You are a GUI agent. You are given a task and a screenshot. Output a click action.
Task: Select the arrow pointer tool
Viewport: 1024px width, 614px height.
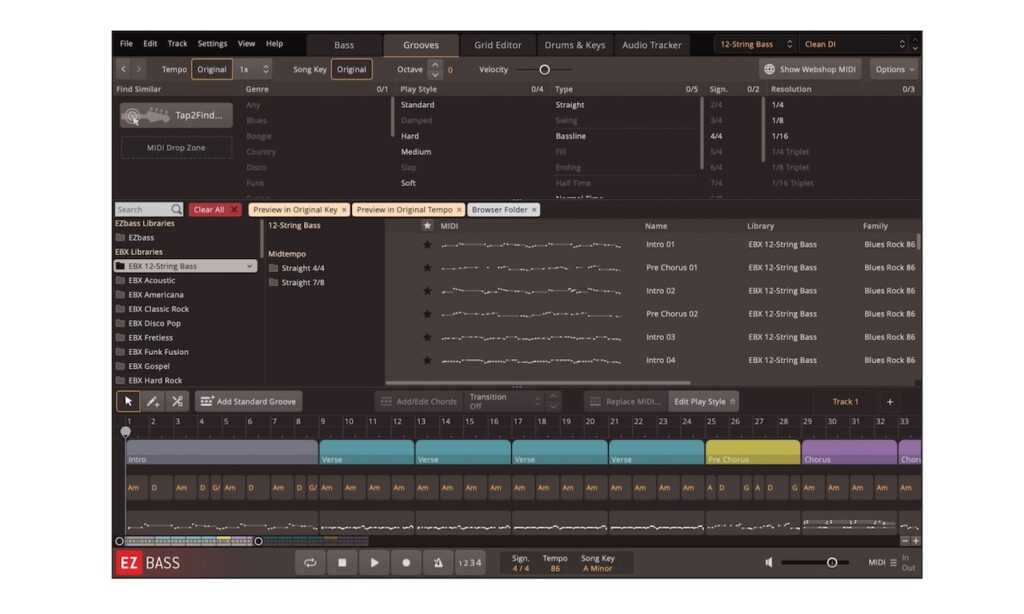click(x=128, y=401)
